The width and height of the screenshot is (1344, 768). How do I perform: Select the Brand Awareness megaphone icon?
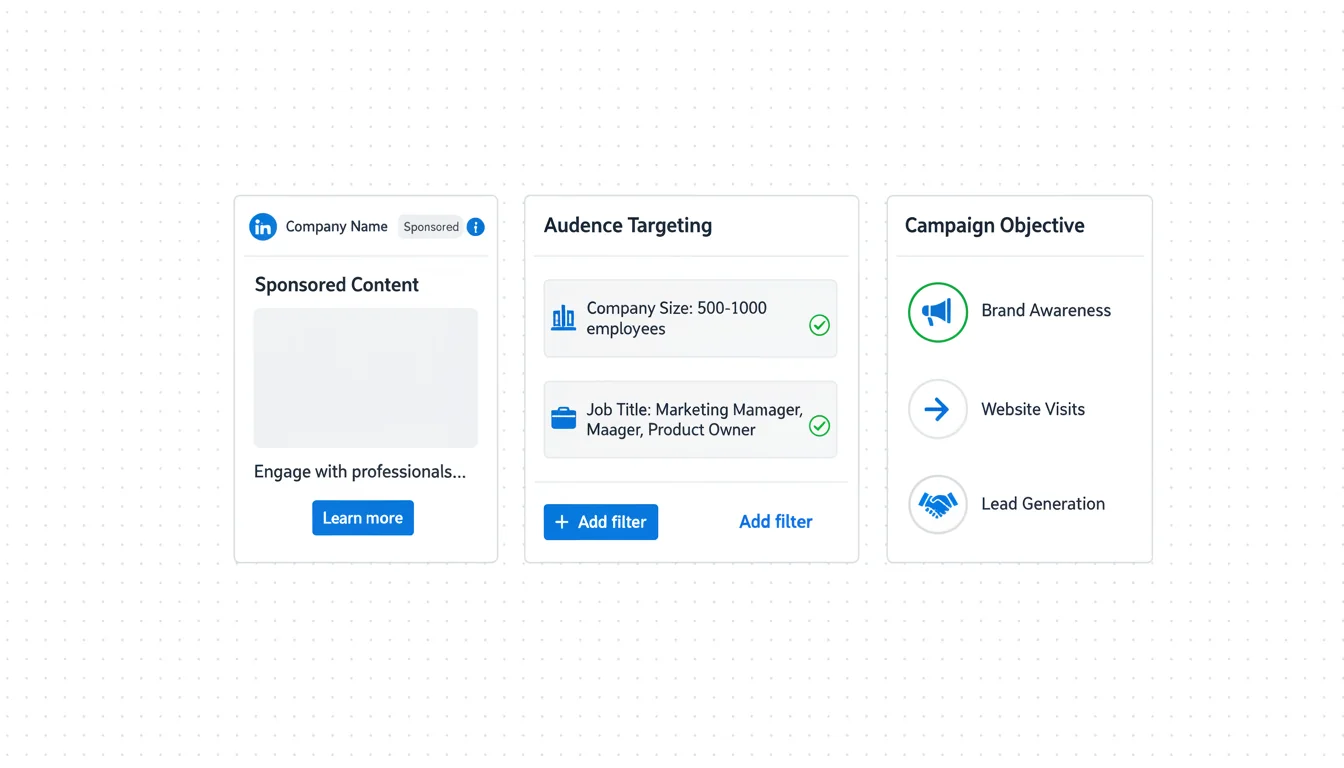pos(937,312)
